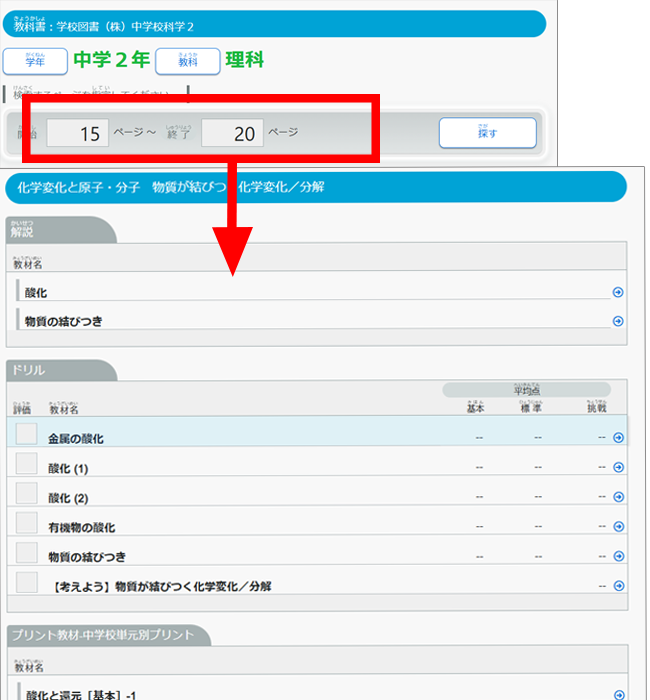Open the 教科 subject selector
Image resolution: width=650 pixels, height=700 pixels.
click(188, 60)
